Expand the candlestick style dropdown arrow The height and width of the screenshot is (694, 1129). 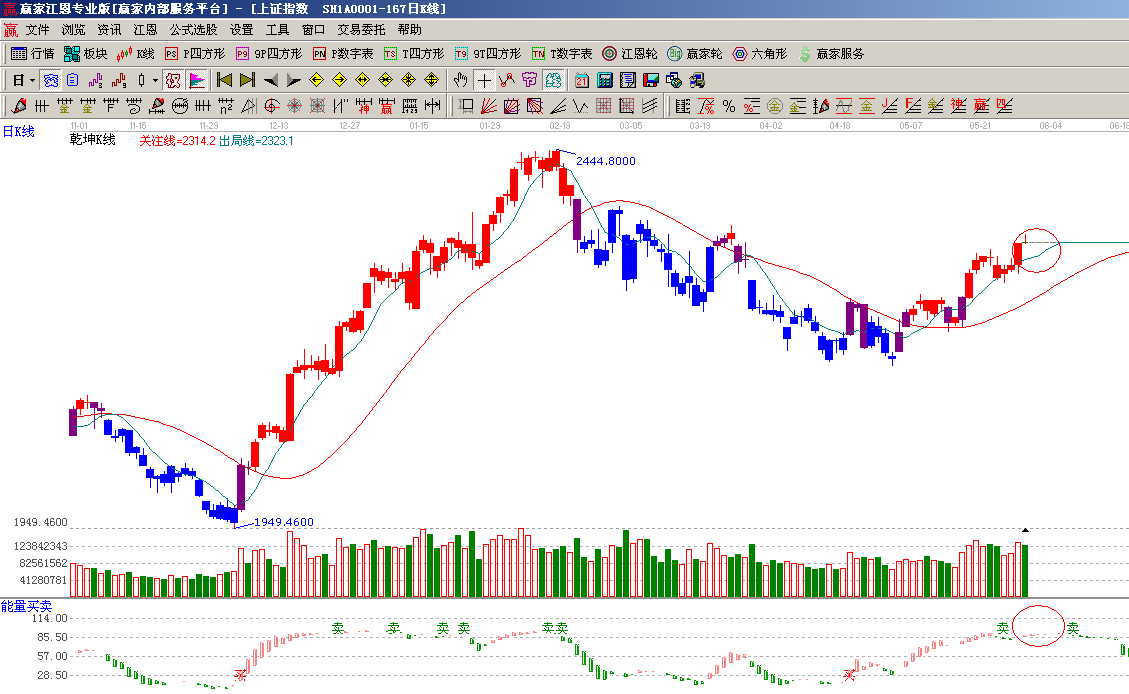click(x=155, y=80)
